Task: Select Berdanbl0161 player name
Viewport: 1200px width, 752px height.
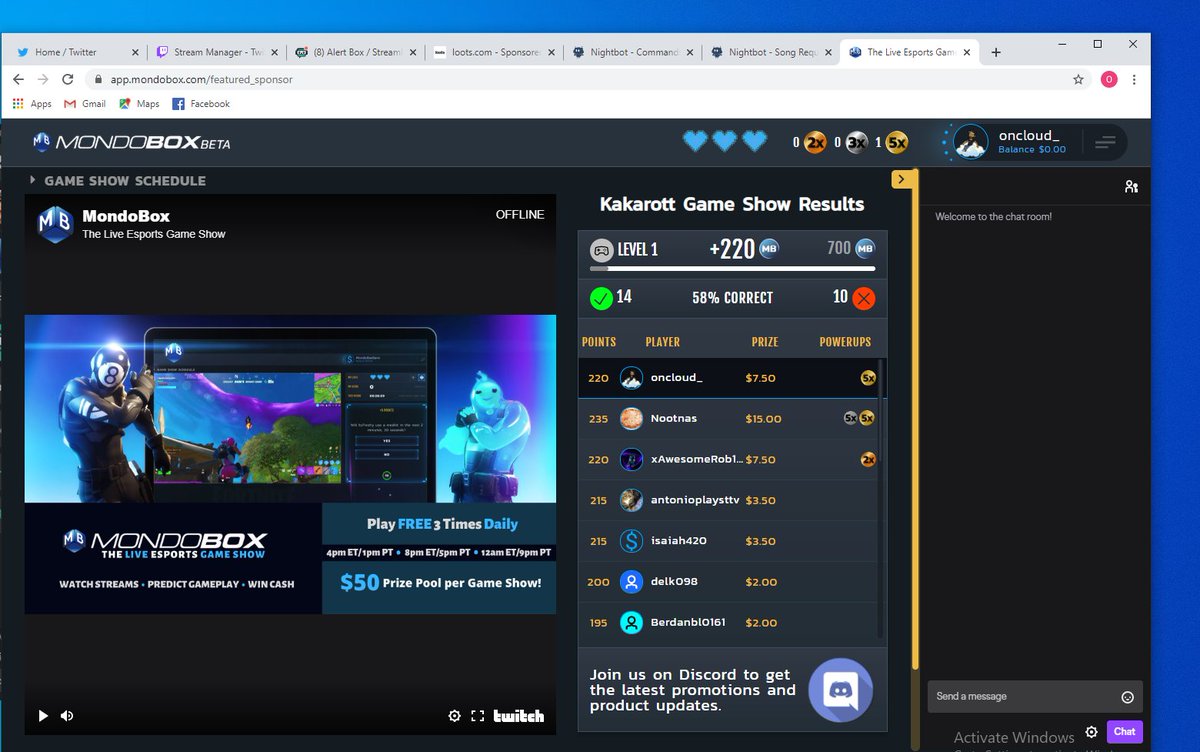Action: coord(688,623)
